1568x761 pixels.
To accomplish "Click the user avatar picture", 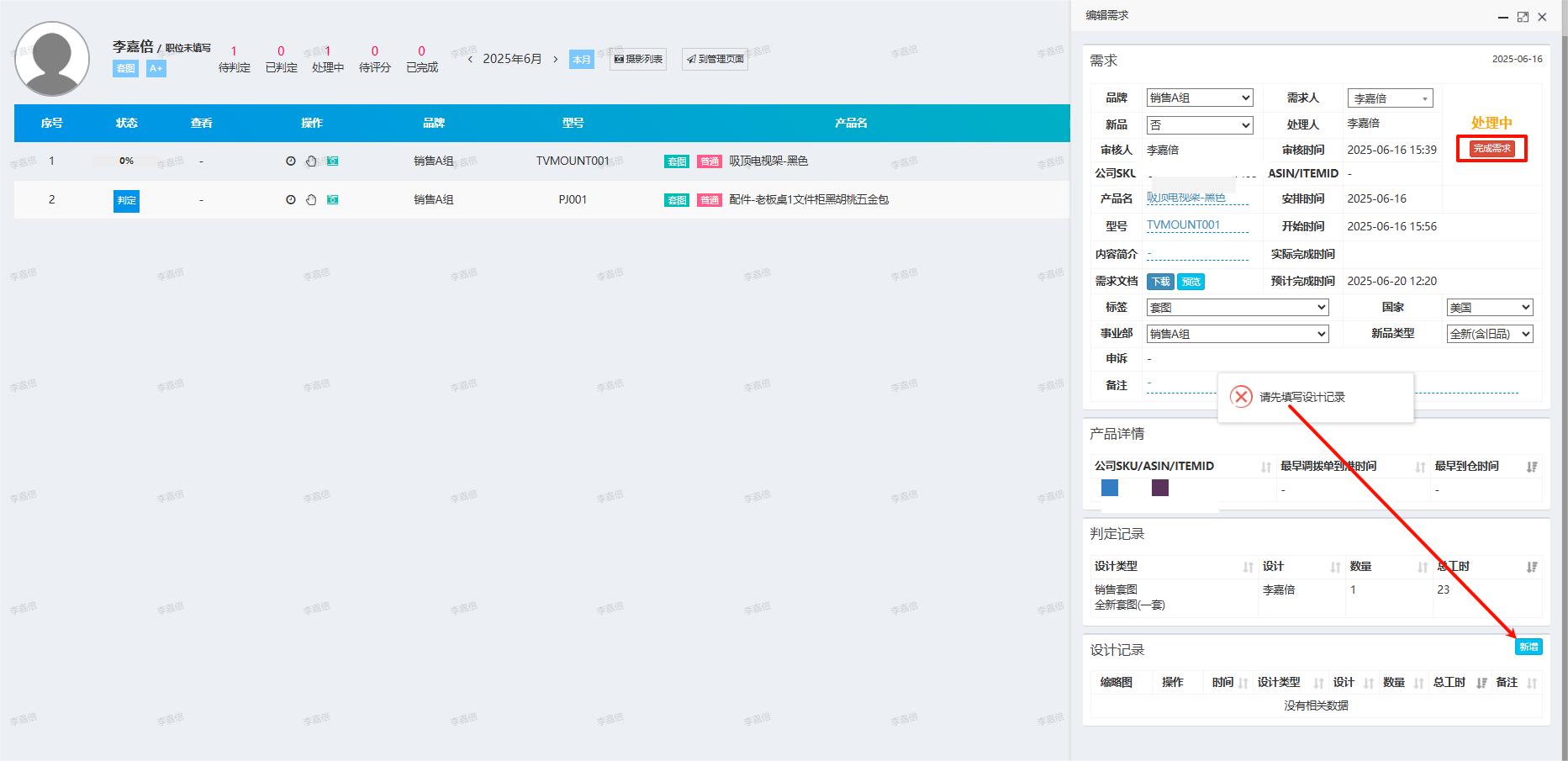I will coord(52,59).
